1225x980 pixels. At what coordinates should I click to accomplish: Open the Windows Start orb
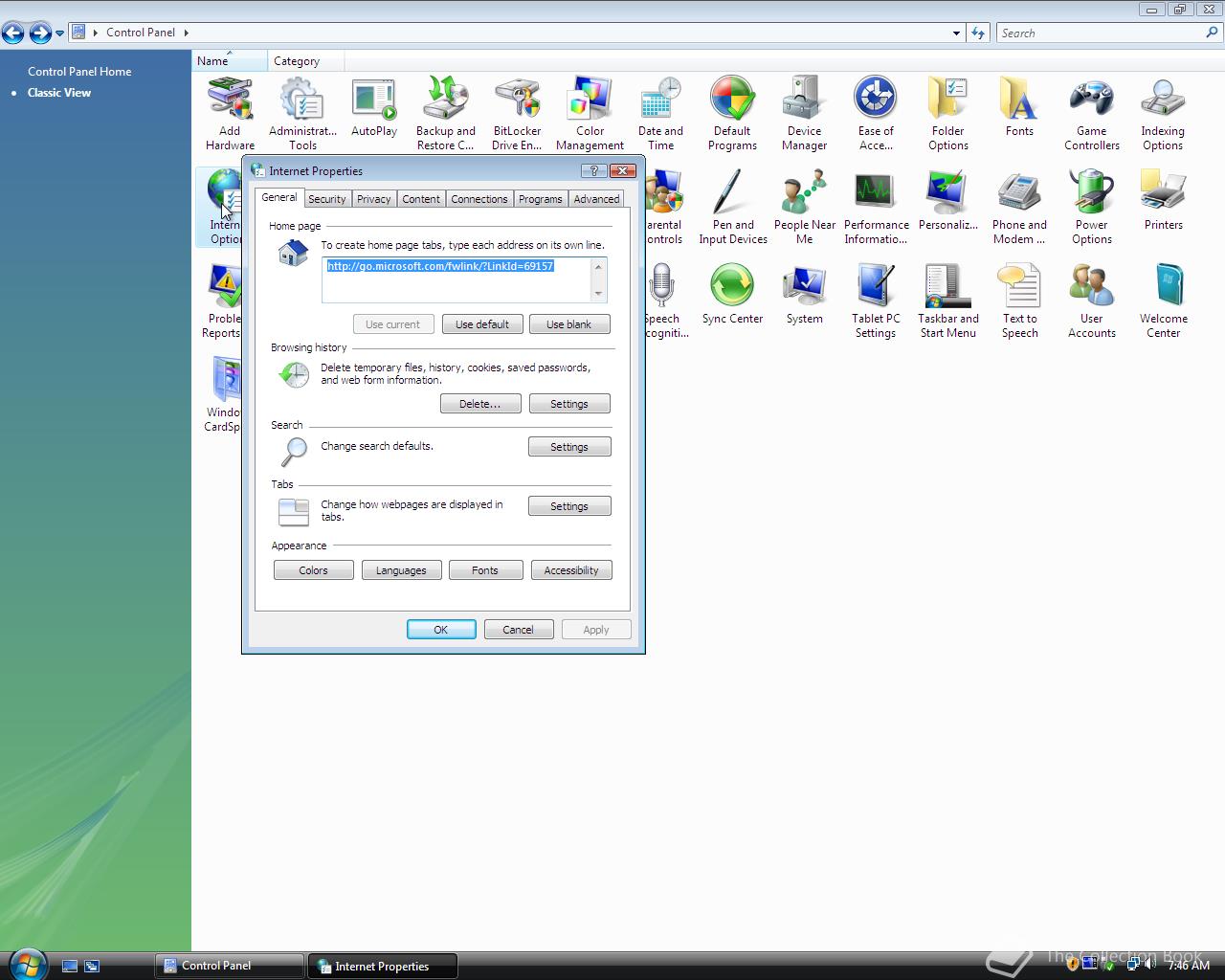[27, 964]
